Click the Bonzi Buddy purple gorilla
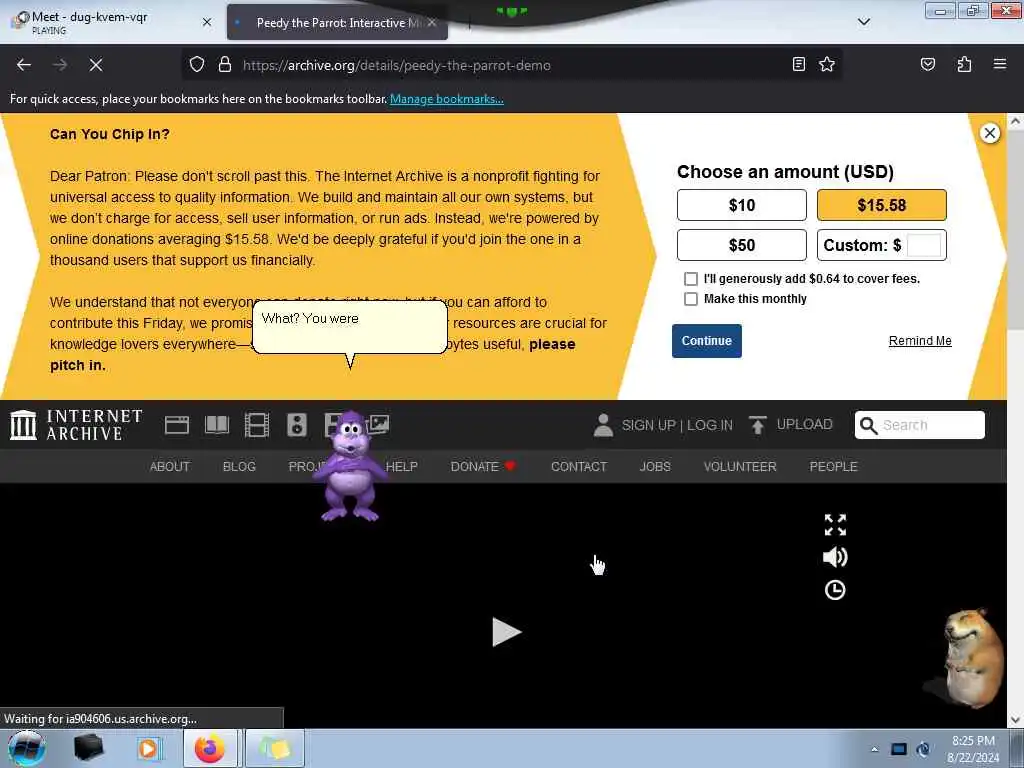1024x768 pixels. (350, 467)
